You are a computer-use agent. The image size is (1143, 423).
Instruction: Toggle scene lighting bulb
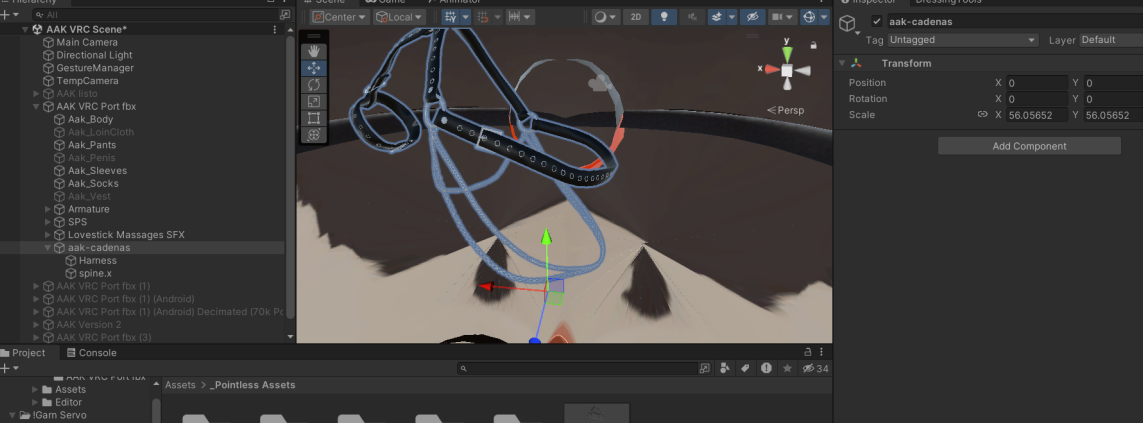(x=663, y=17)
